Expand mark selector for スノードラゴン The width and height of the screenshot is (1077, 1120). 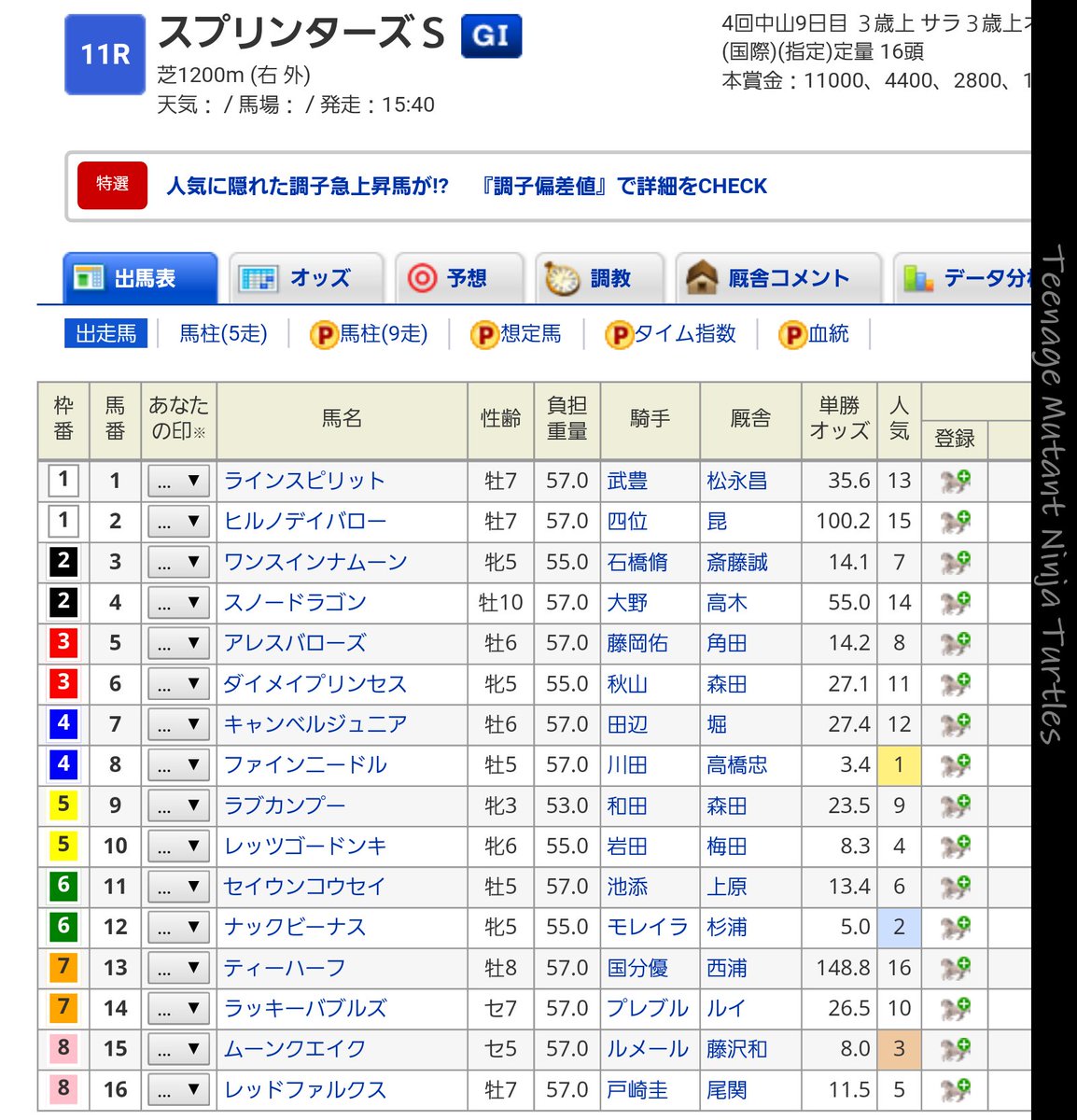(178, 603)
